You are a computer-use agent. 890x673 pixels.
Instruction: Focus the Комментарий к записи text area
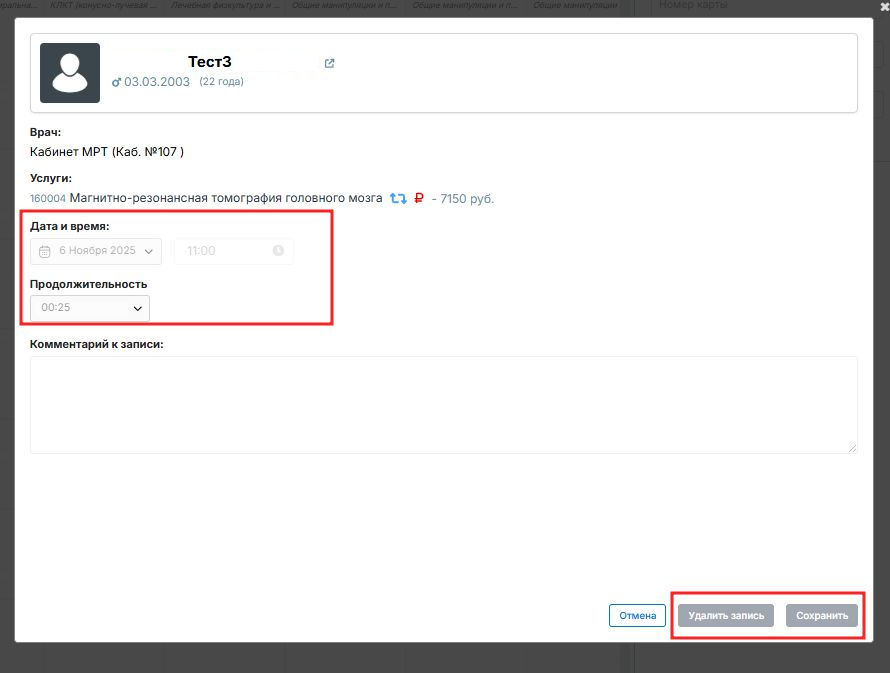coord(443,405)
